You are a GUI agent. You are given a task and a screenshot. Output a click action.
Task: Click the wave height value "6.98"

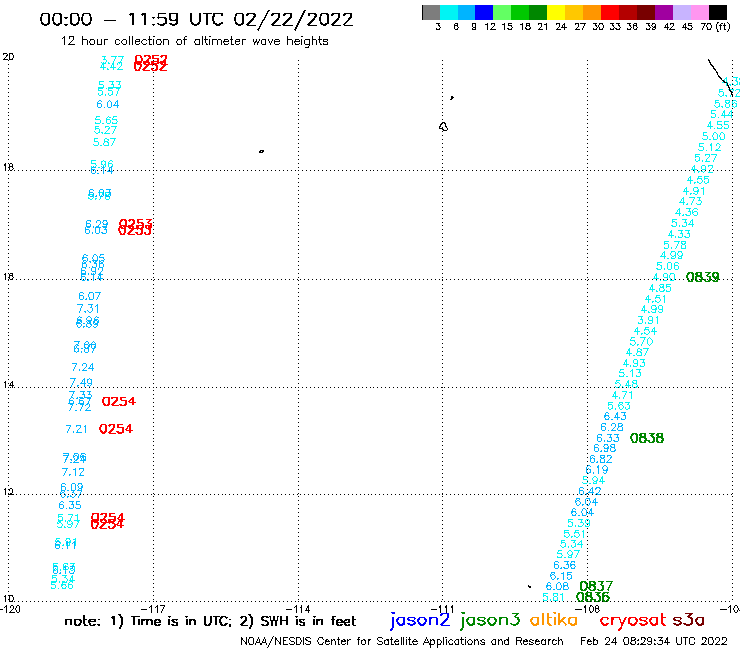[605, 448]
